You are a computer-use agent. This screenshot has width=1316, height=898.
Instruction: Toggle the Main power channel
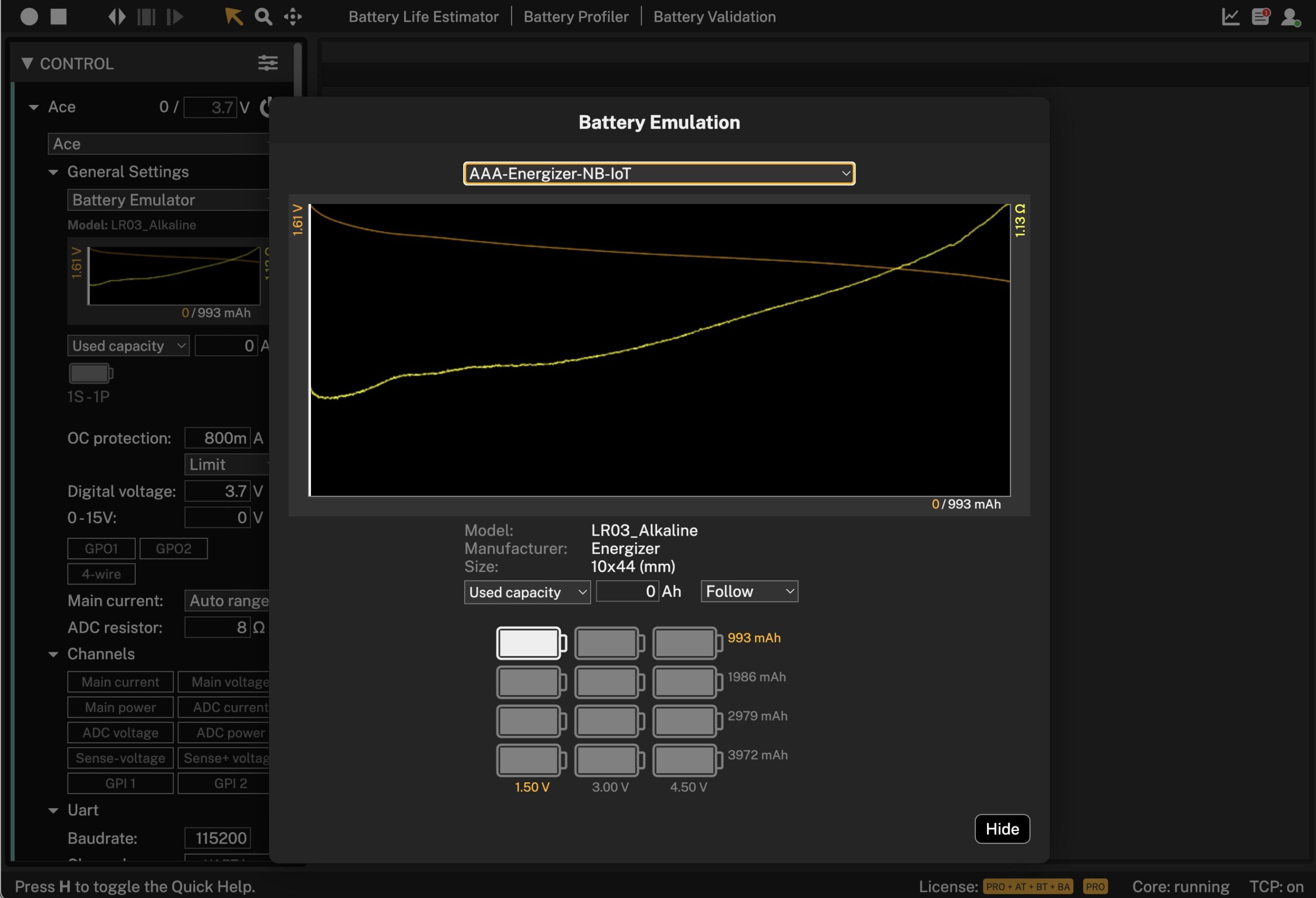tap(119, 707)
